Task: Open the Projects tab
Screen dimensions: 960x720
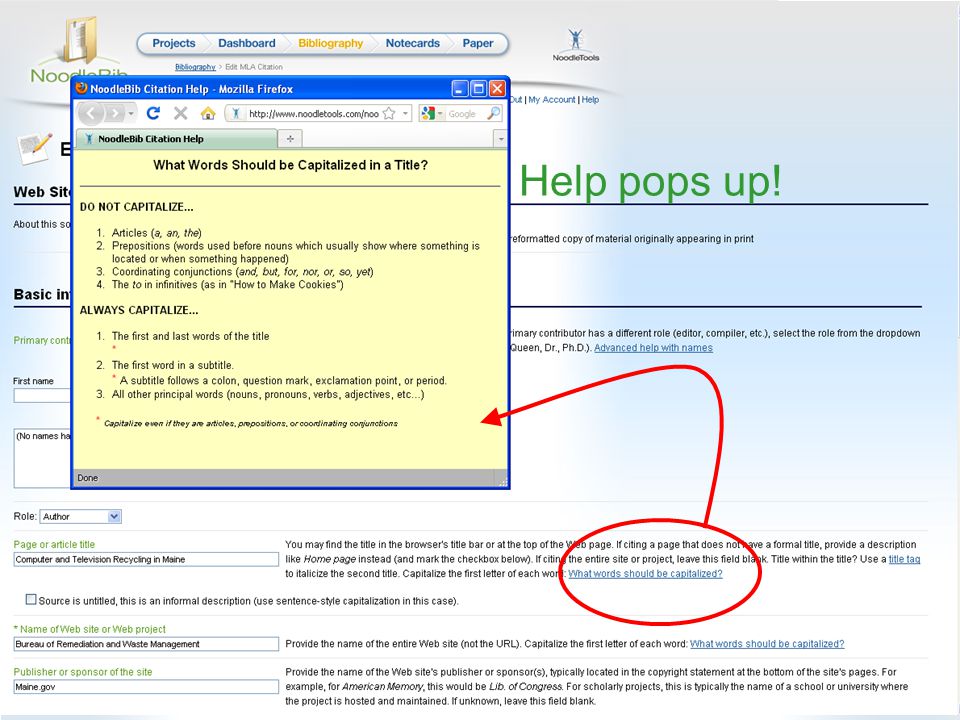Action: (173, 43)
